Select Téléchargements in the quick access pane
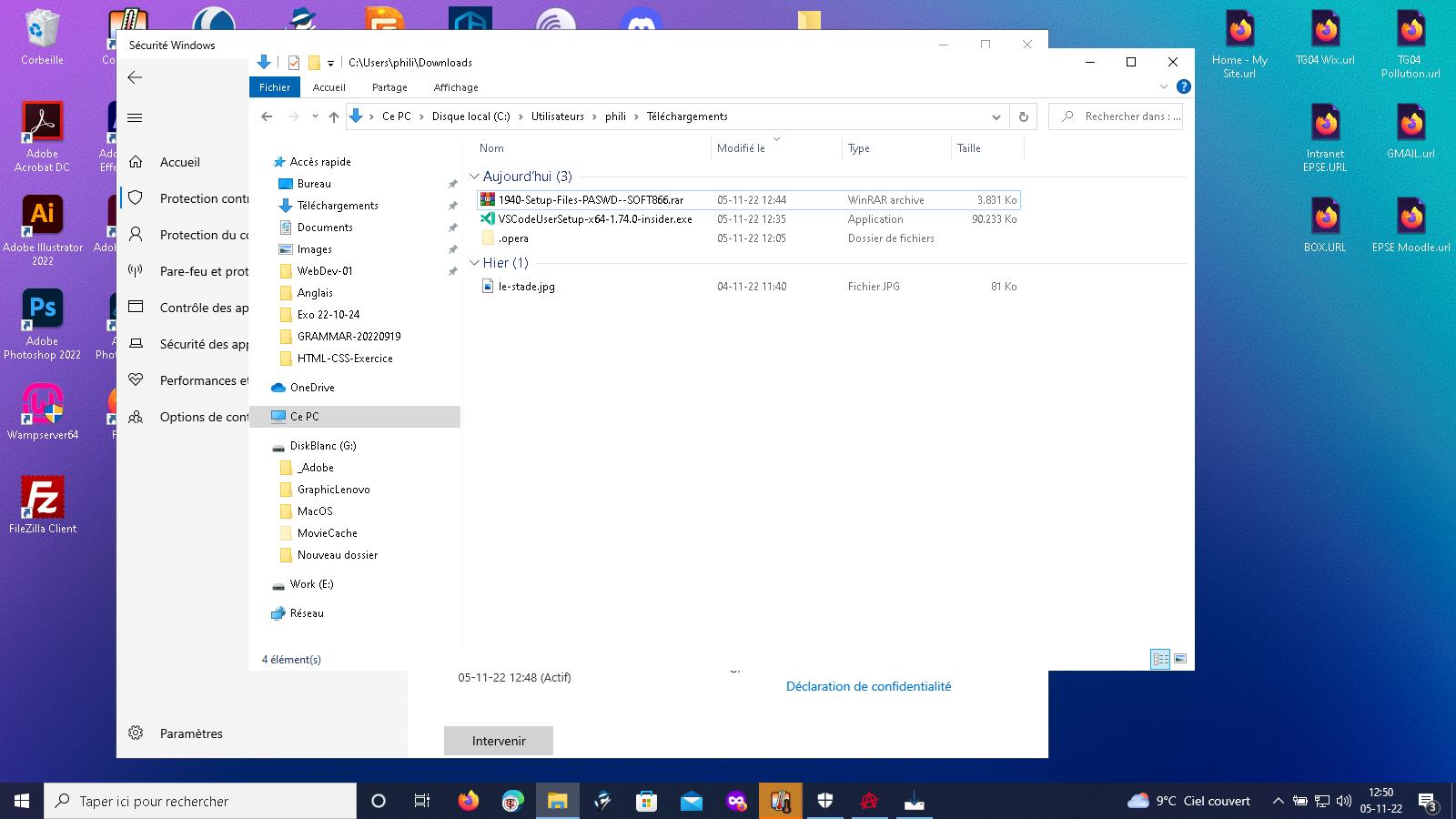The height and width of the screenshot is (819, 1456). click(x=338, y=206)
